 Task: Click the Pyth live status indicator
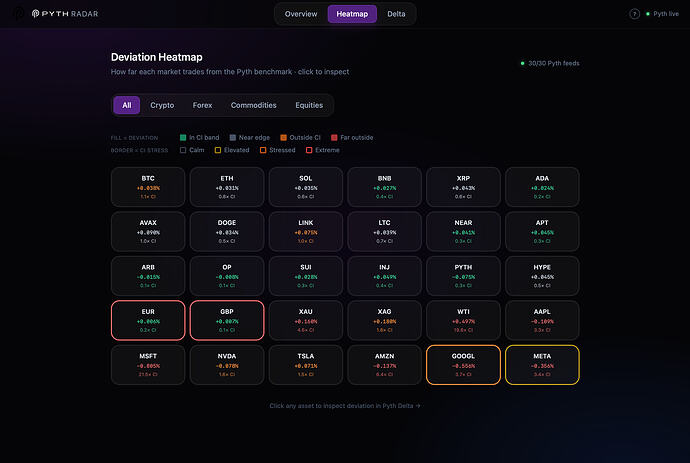pos(662,14)
